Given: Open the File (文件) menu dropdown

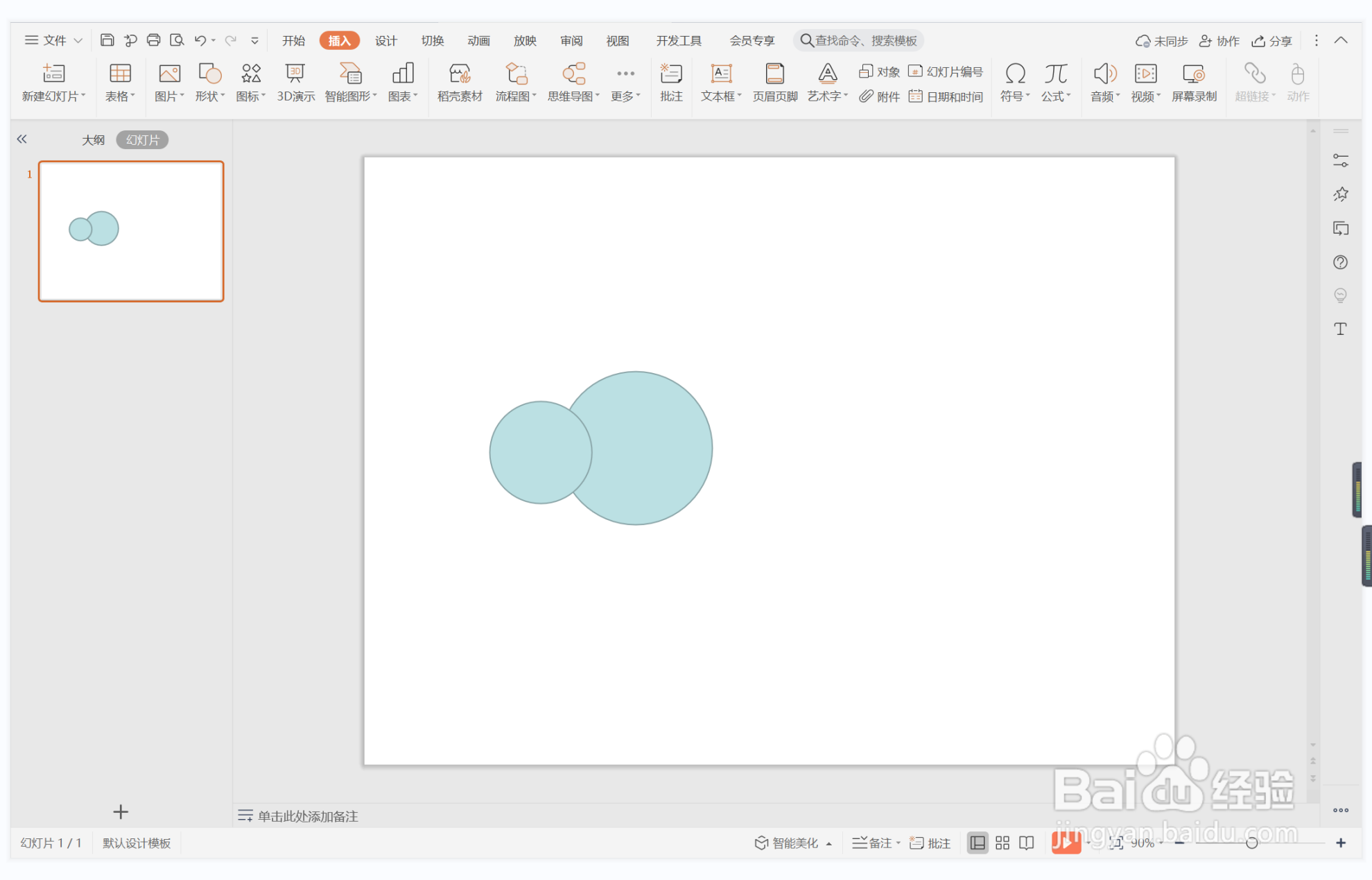Looking at the screenshot, I should coord(53,40).
